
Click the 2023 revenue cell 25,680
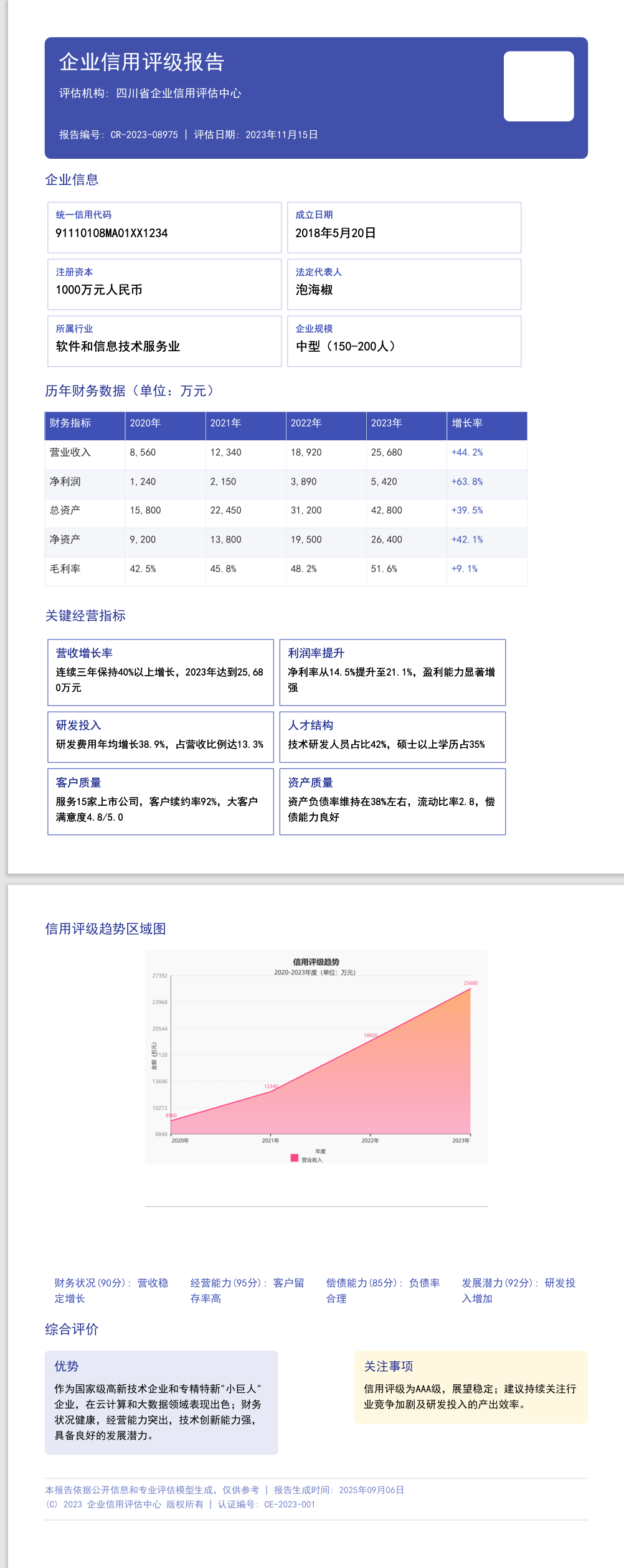(387, 453)
